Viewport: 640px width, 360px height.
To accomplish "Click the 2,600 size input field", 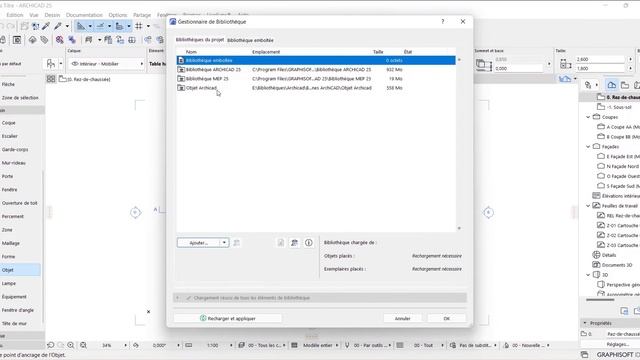I will point(600,60).
